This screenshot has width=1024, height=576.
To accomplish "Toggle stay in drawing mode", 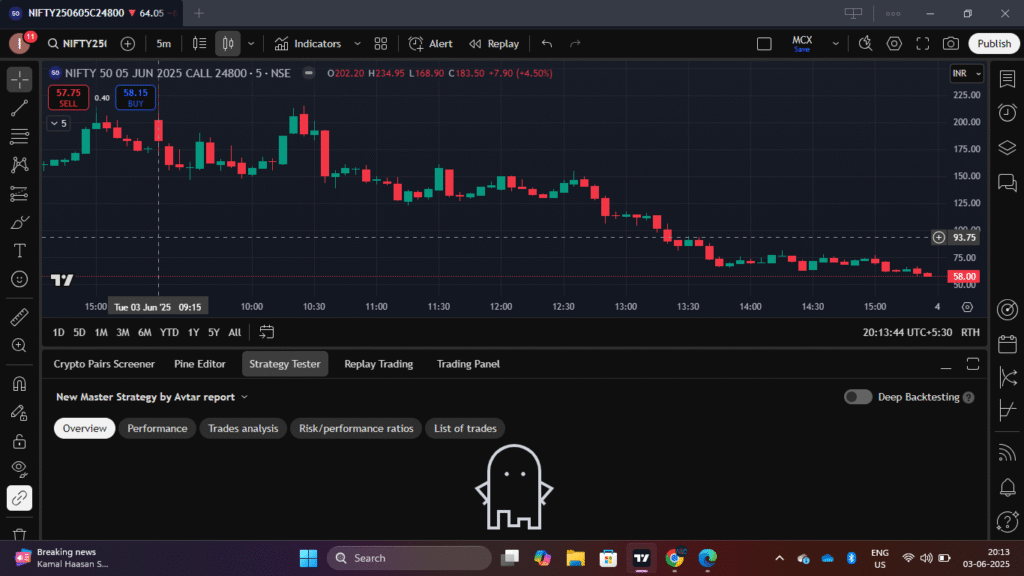I will coord(20,413).
